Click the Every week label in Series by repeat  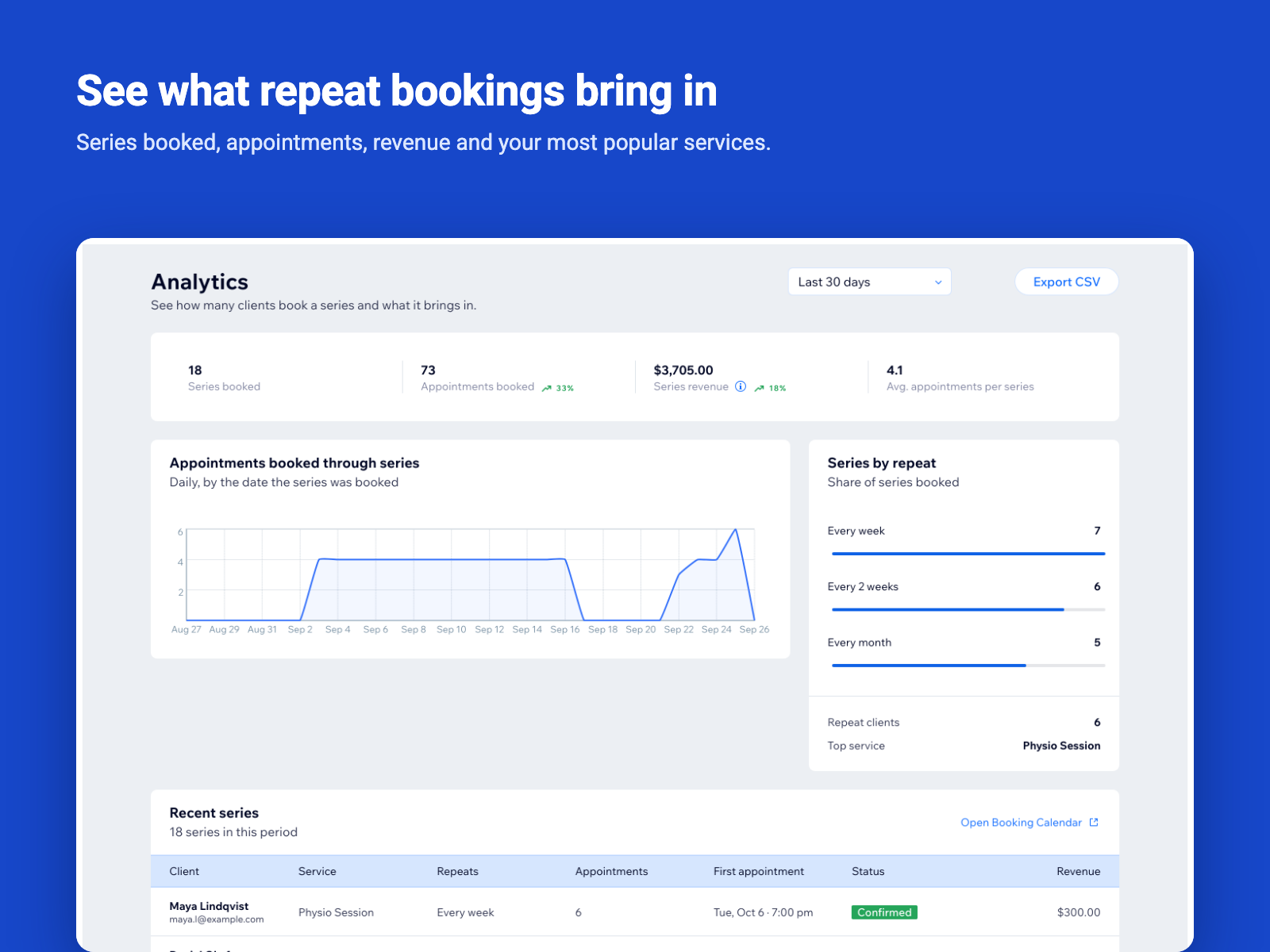(856, 531)
